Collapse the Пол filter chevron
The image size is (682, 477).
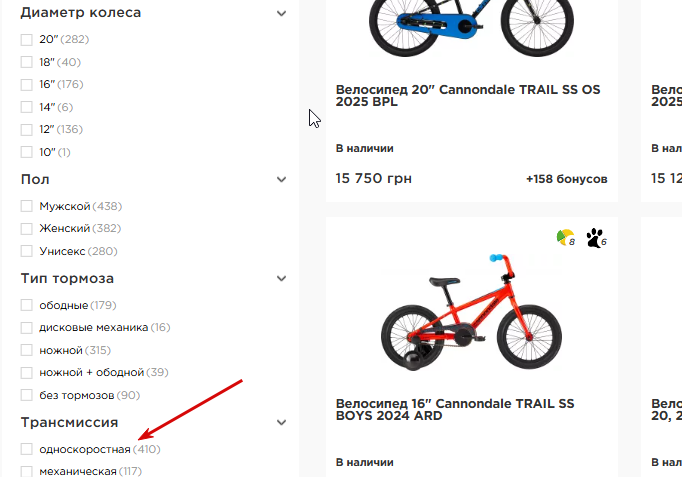coord(282,179)
